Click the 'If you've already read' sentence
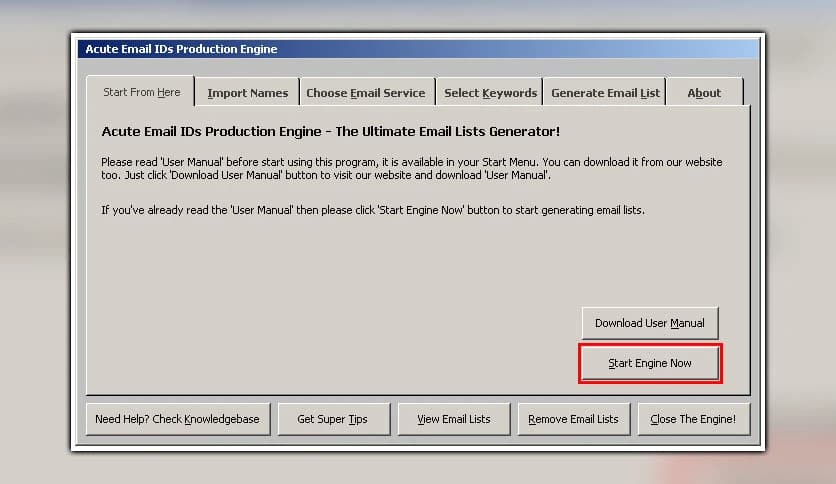 pyautogui.click(x=373, y=210)
